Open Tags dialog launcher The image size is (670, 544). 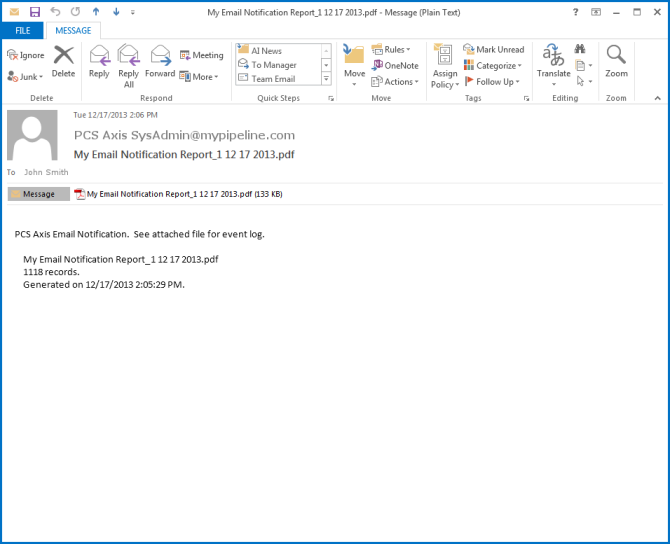[526, 98]
